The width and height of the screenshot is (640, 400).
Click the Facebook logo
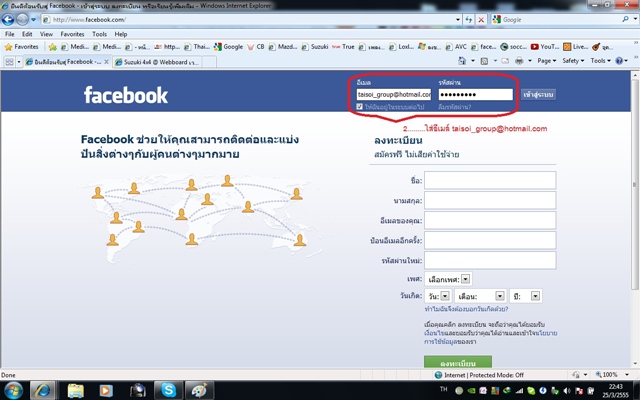(125, 96)
